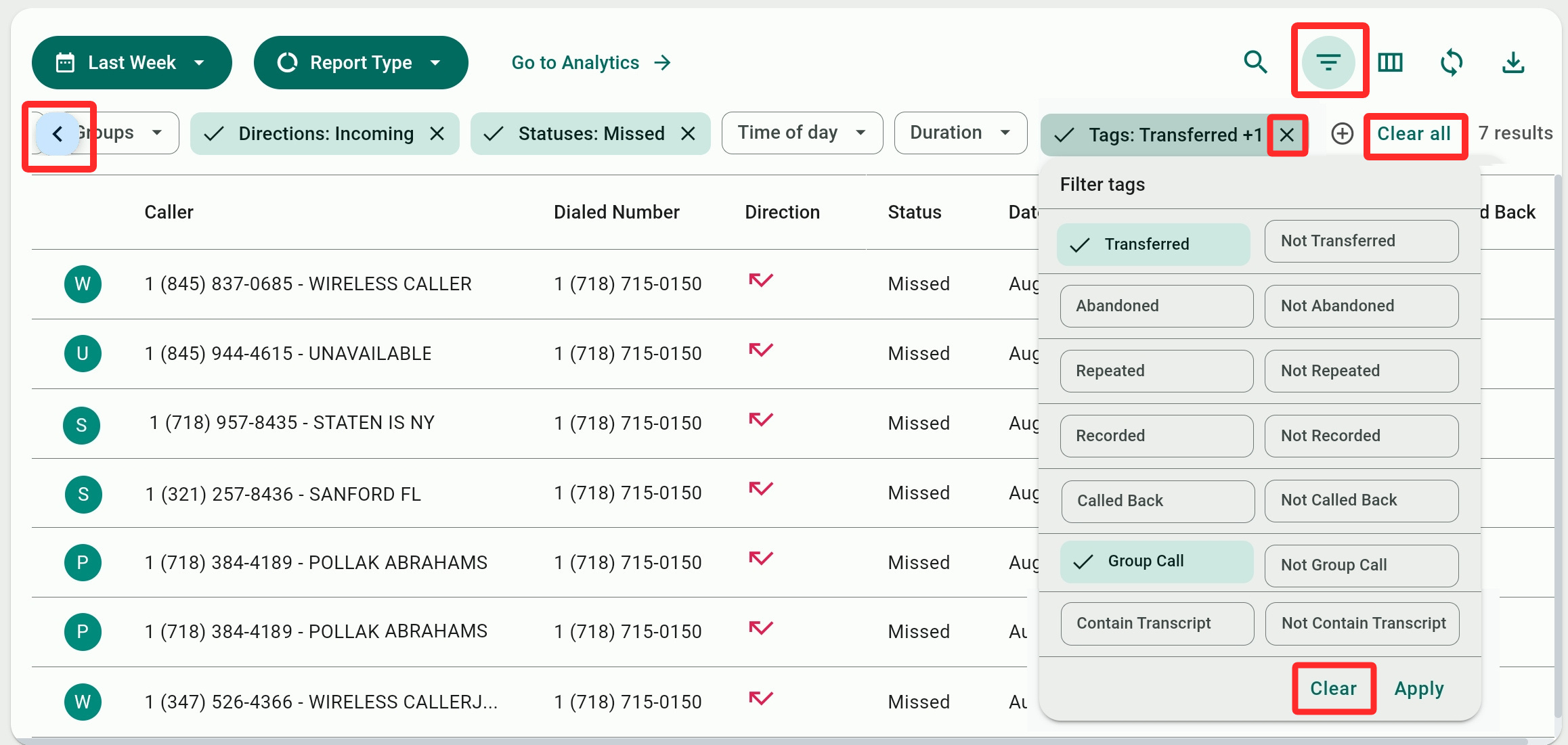
Task: Click the refresh sync icon
Action: [x=1452, y=62]
